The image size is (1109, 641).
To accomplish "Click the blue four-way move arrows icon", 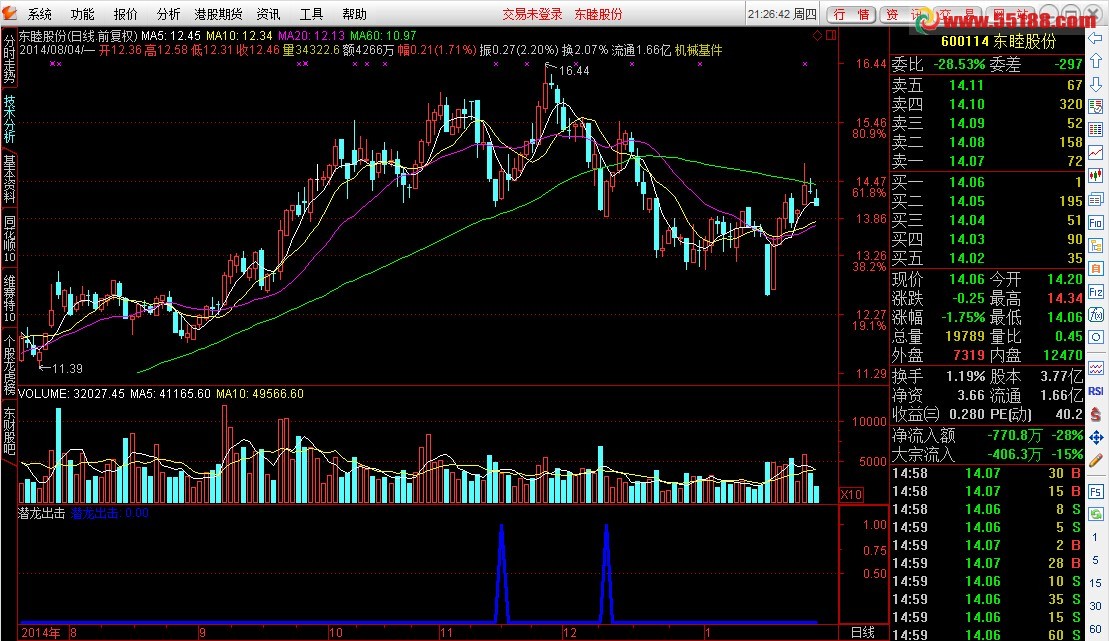I will [x=1096, y=437].
